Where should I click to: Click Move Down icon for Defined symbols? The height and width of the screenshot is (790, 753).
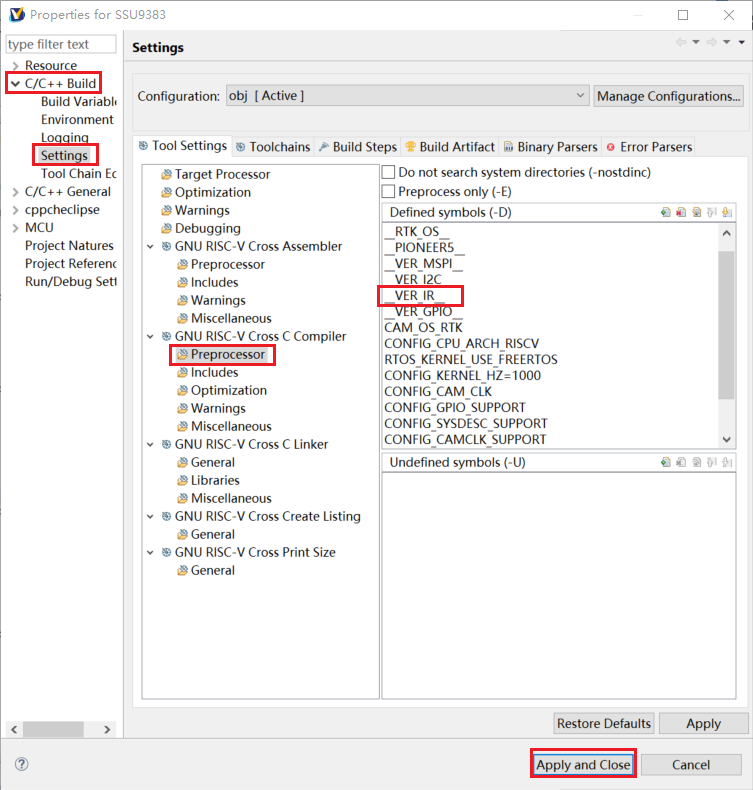point(726,212)
